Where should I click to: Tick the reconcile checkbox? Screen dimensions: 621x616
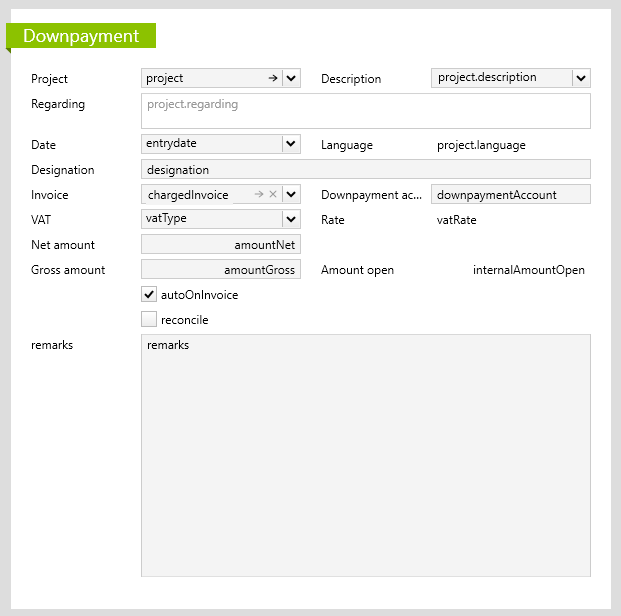149,320
